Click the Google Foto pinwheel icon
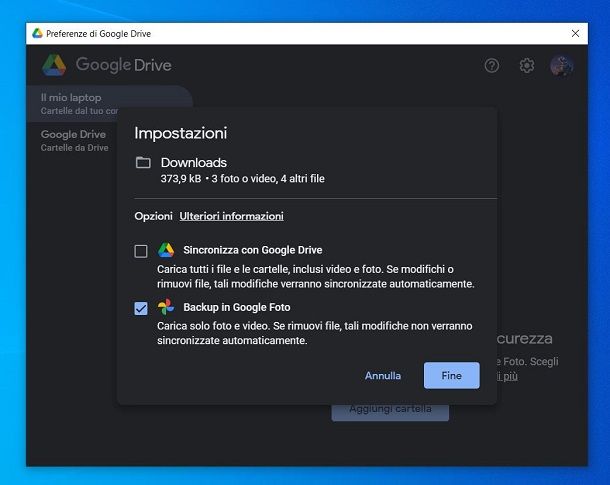 tap(166, 307)
